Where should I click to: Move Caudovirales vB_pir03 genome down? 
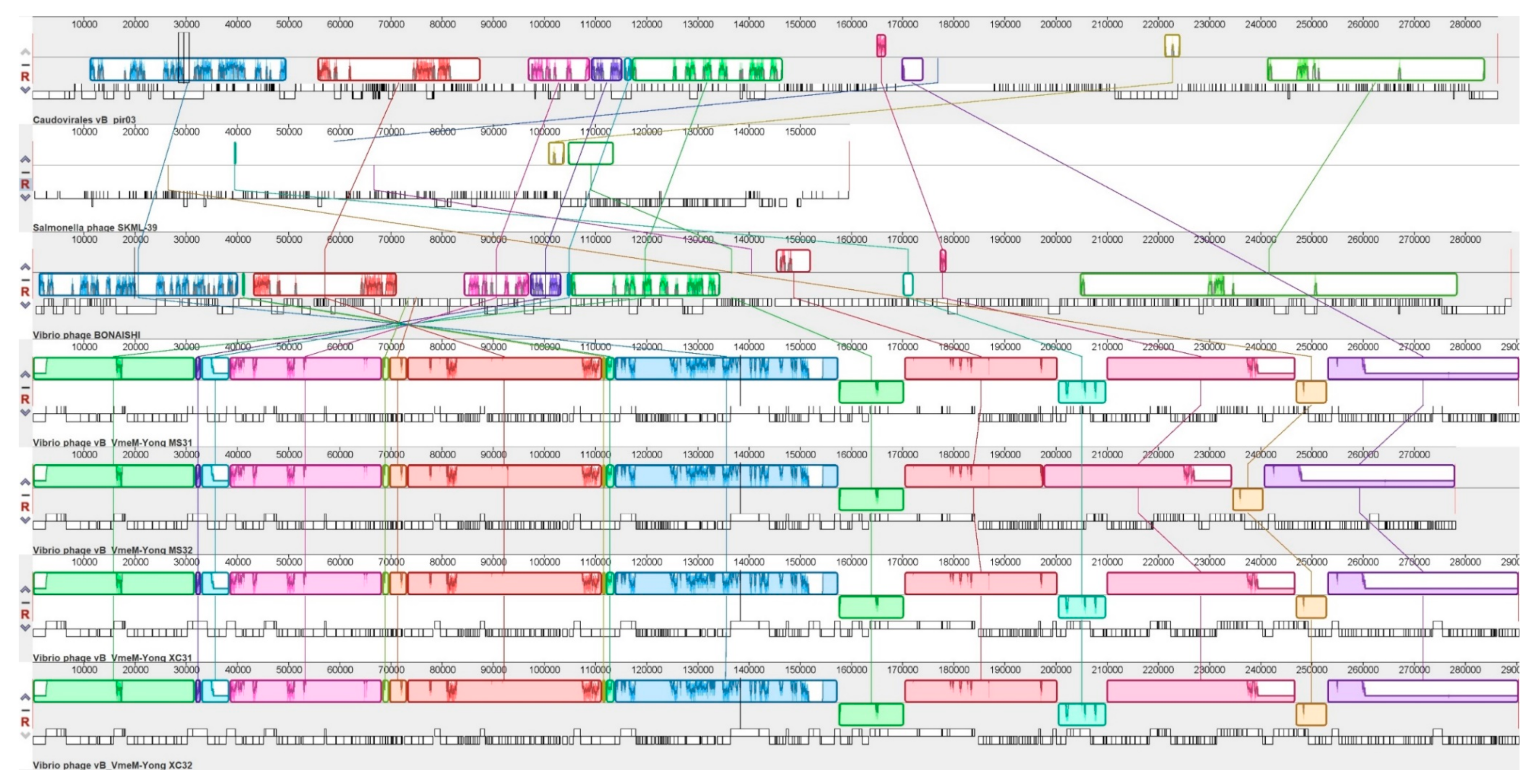tap(25, 89)
